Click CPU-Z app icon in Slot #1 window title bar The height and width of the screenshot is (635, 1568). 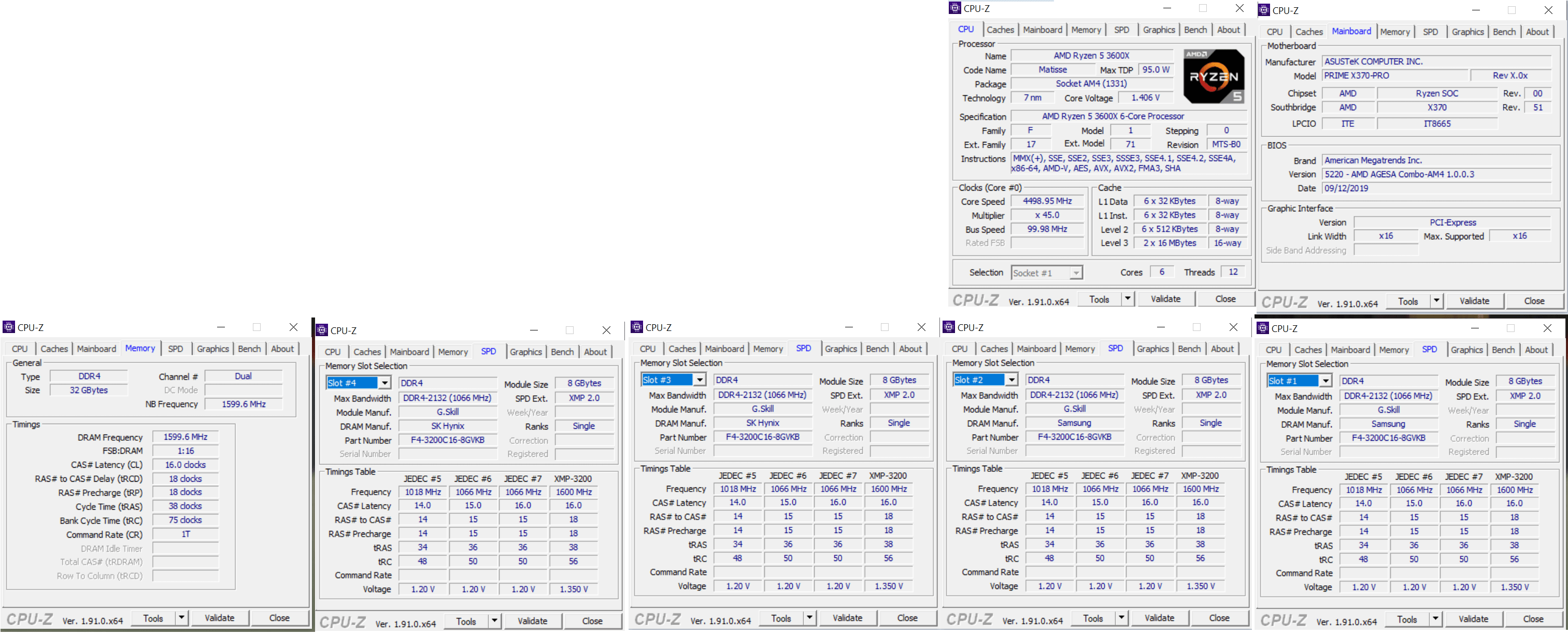(x=1262, y=328)
